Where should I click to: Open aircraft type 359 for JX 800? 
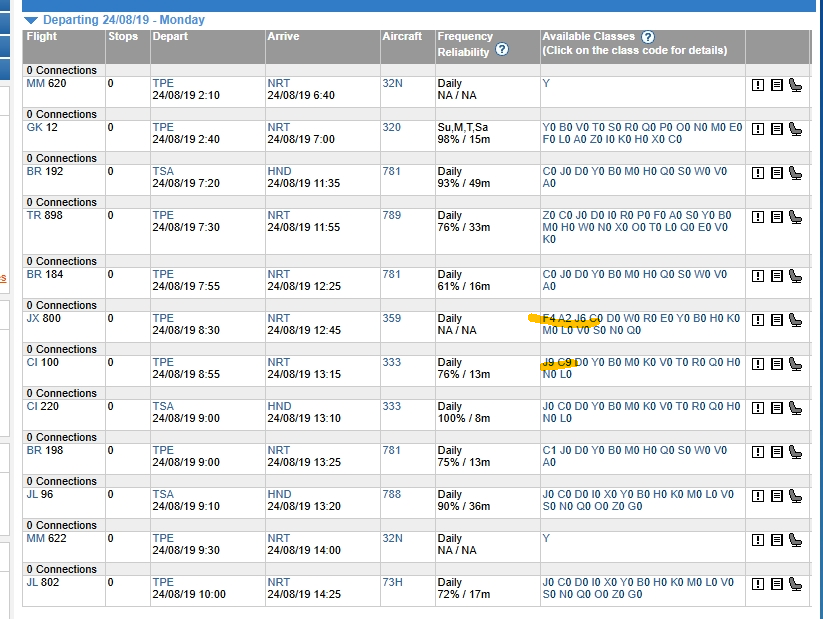392,318
